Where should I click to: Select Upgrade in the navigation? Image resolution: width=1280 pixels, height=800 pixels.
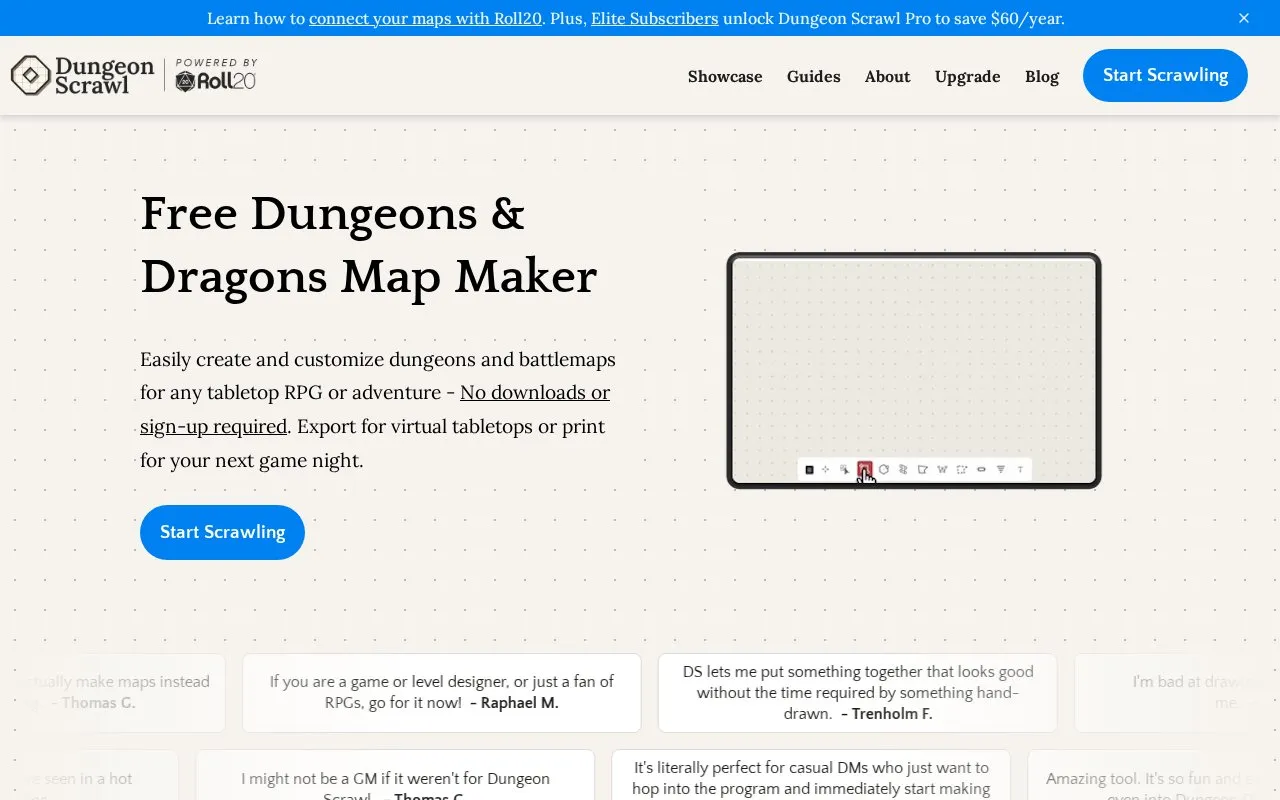968,76
